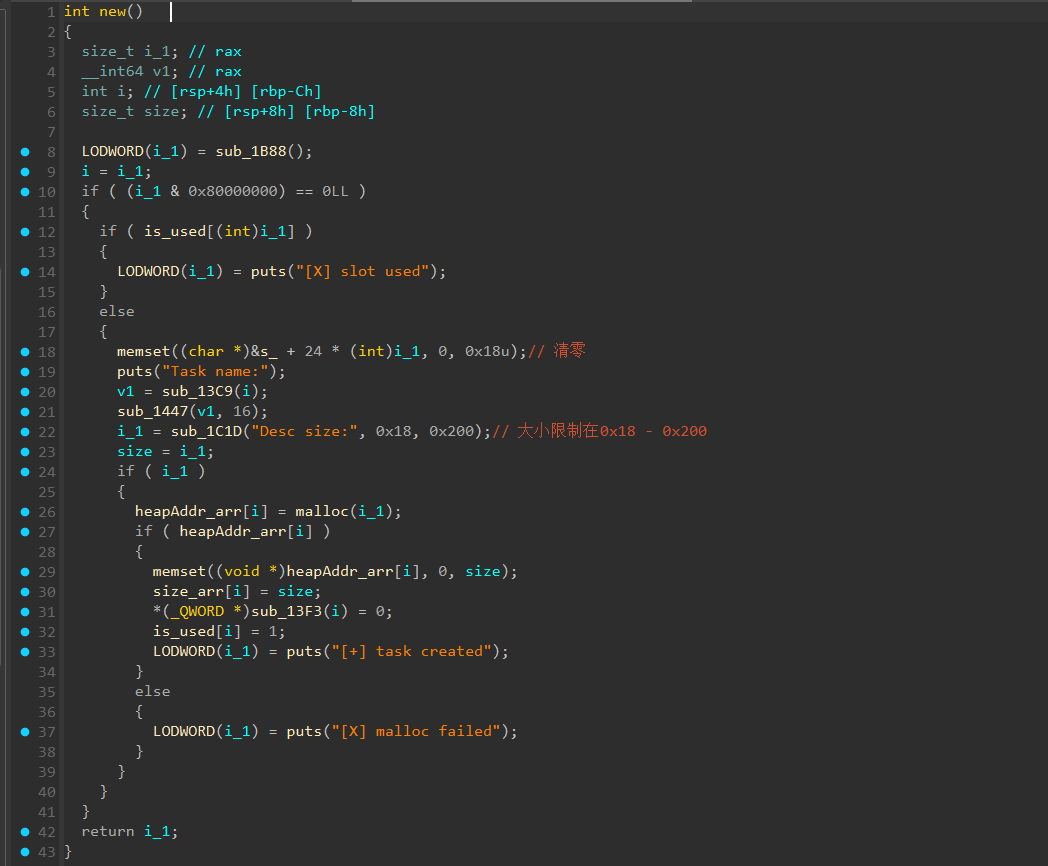Click the breakpoint marker beside line 14
The image size is (1048, 866).
pos(24,272)
